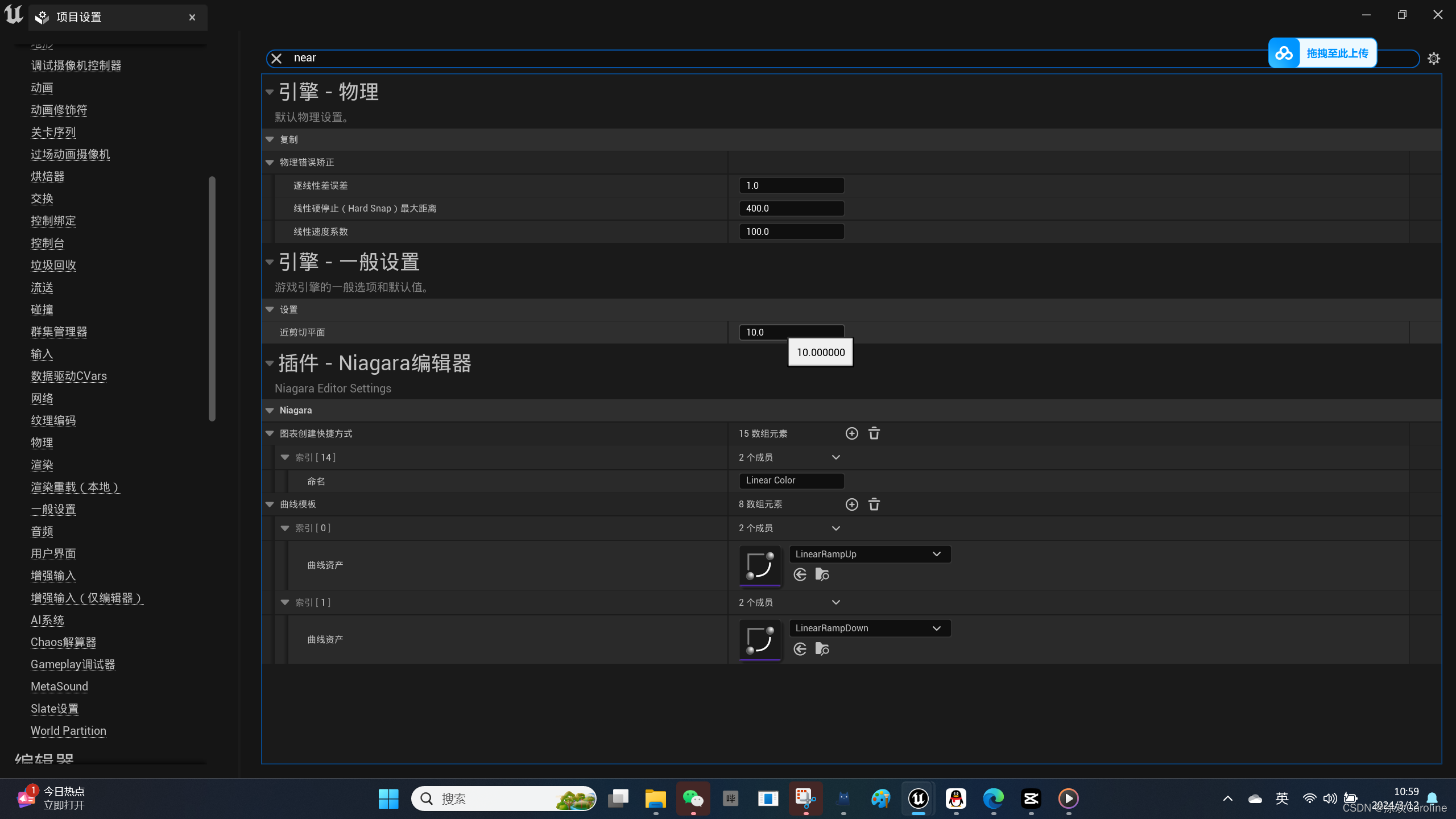Image resolution: width=1456 pixels, height=819 pixels.
Task: Select 物理 from the left sidebar menu
Action: [41, 442]
